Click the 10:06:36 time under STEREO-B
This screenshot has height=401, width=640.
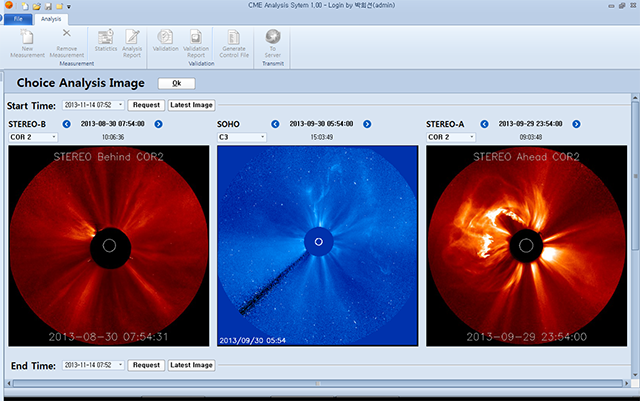click(113, 137)
